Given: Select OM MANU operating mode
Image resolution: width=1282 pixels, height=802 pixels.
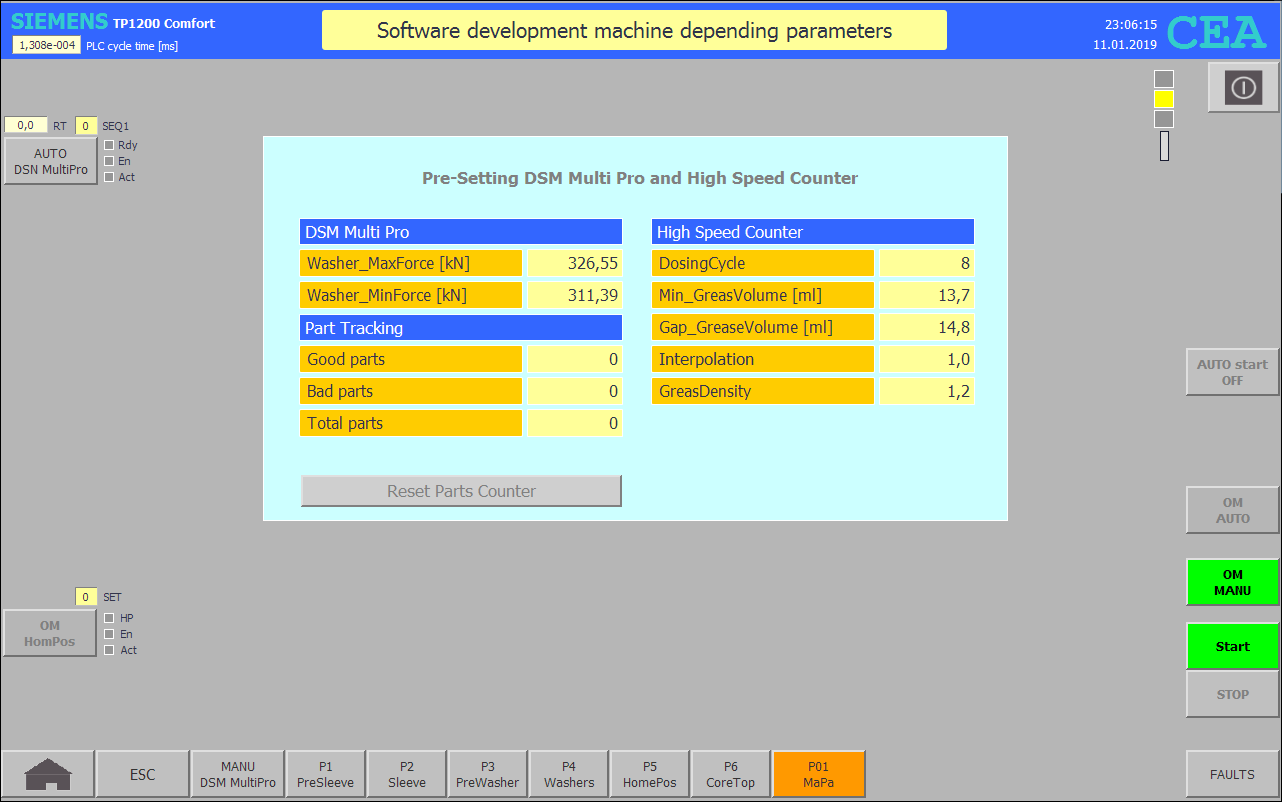Looking at the screenshot, I should pos(1232,582).
